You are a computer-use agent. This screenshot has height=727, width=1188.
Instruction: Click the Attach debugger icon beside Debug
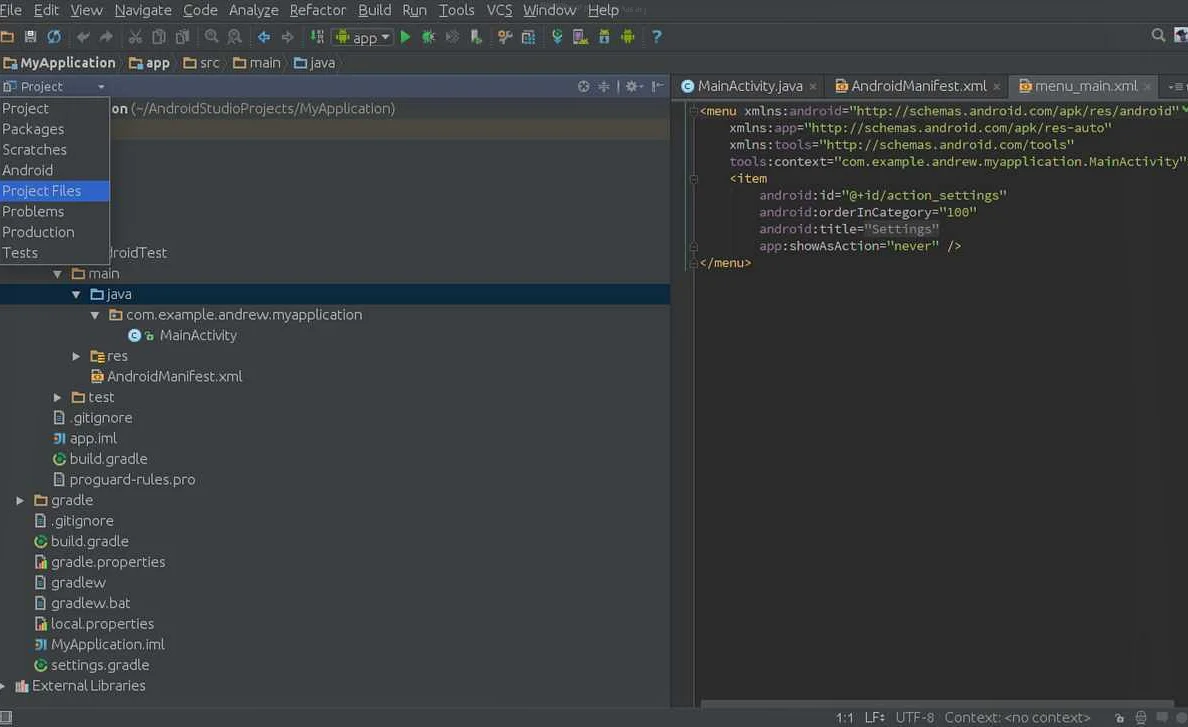452,36
